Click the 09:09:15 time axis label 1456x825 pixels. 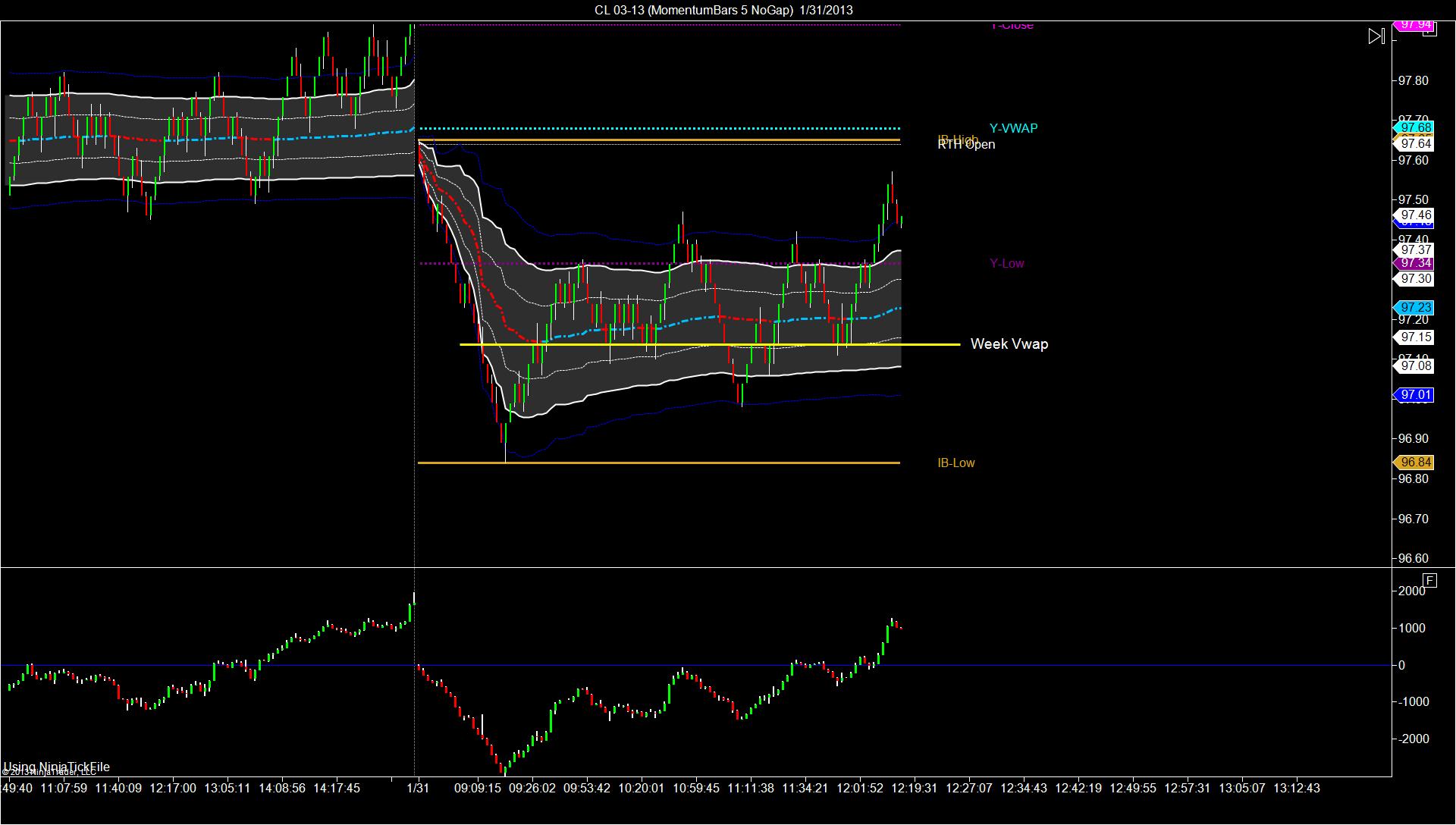478,789
